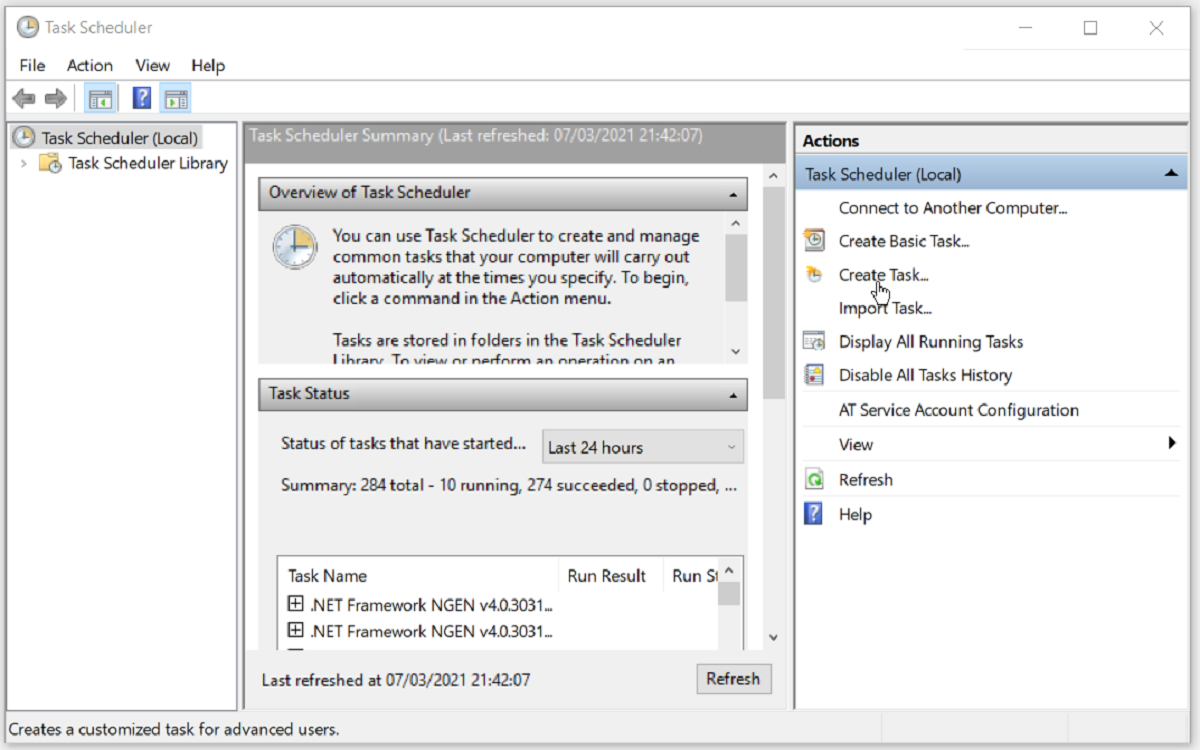Click the task list scroll up arrow

729,570
